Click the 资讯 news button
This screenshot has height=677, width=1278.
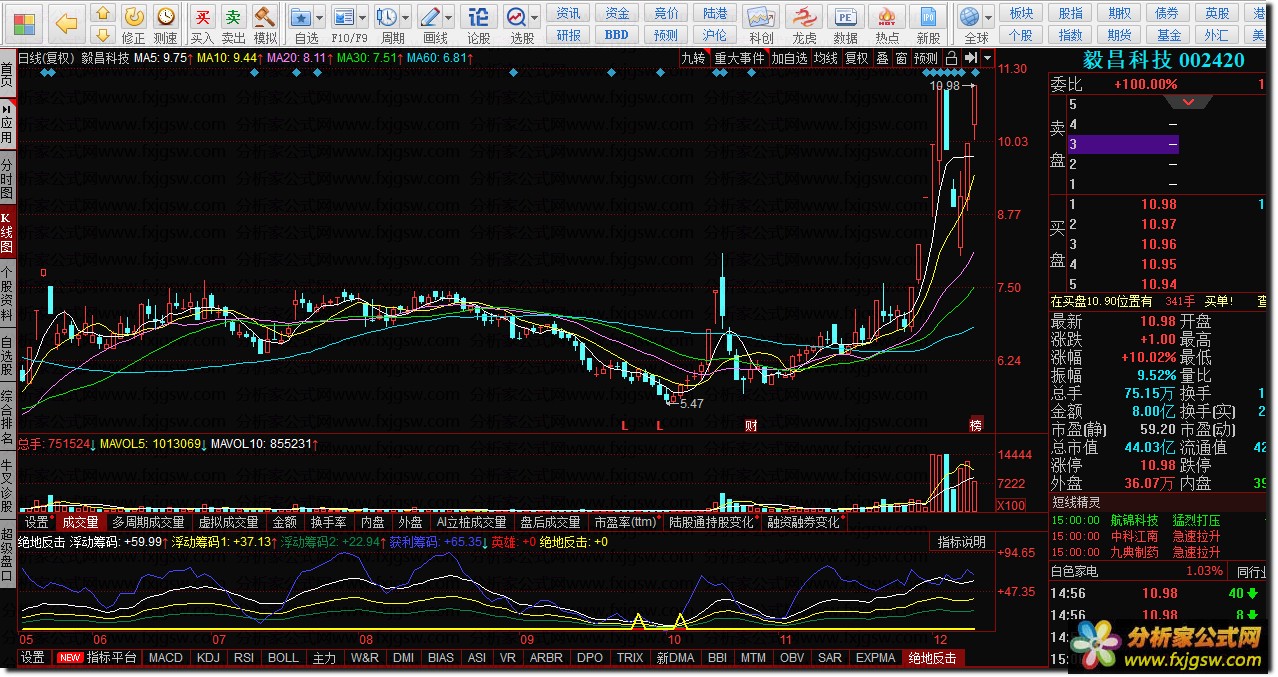pos(569,13)
